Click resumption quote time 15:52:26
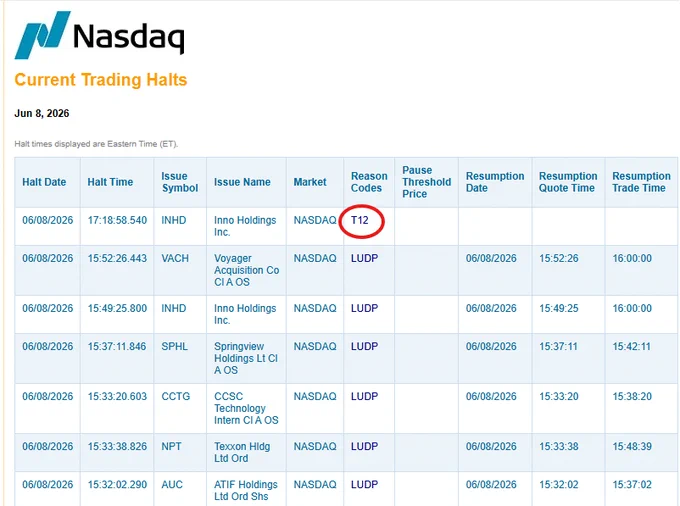This screenshot has height=506, width=680. tap(559, 258)
